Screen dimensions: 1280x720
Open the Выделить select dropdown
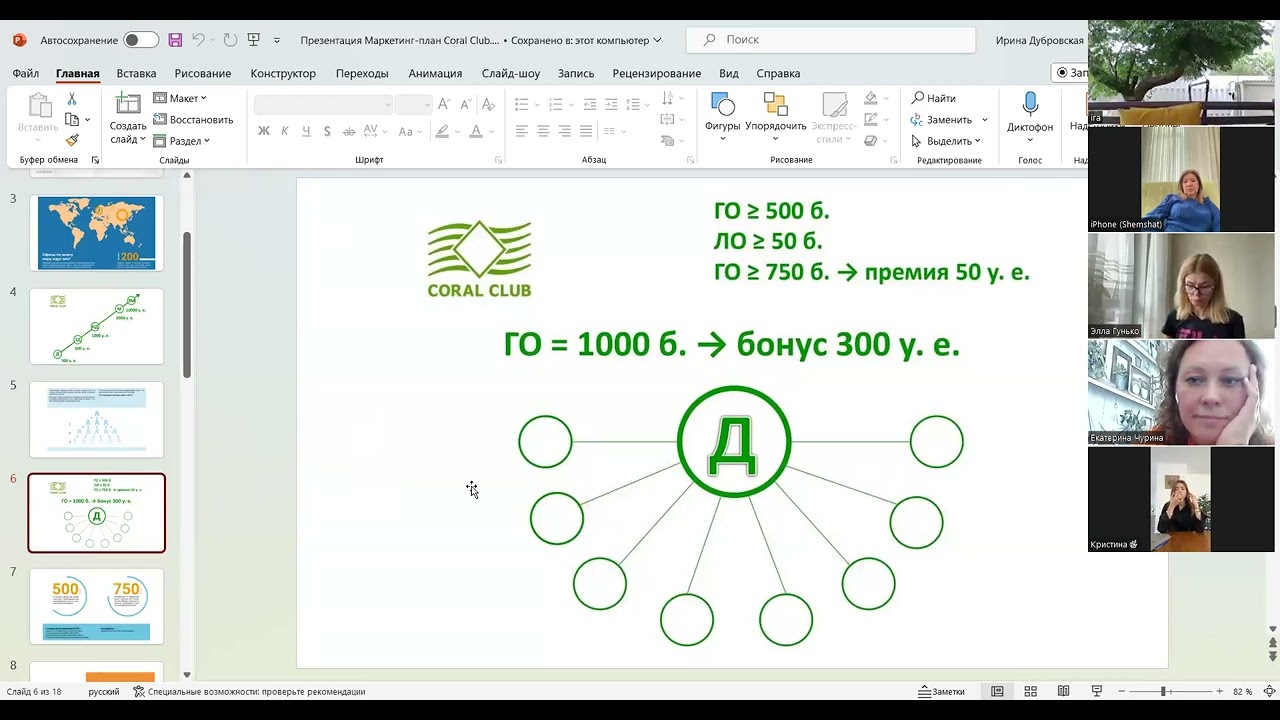[947, 141]
